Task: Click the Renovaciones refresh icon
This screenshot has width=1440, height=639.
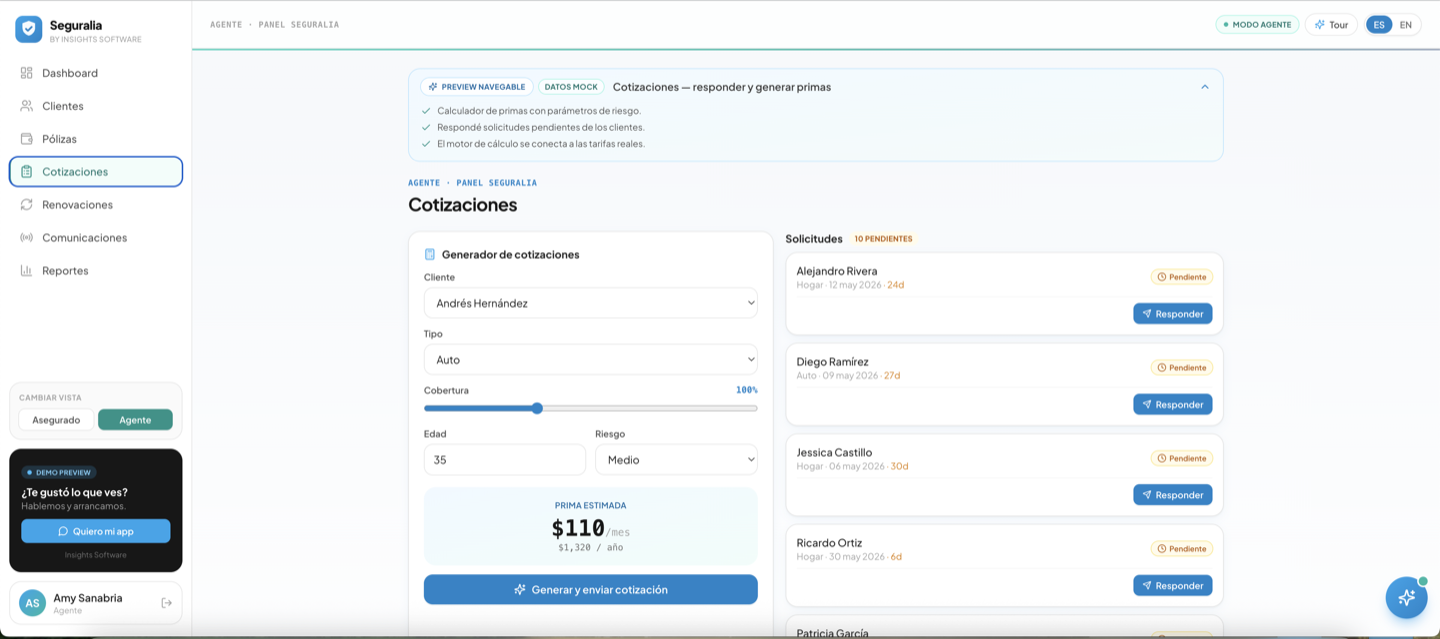Action: [27, 205]
